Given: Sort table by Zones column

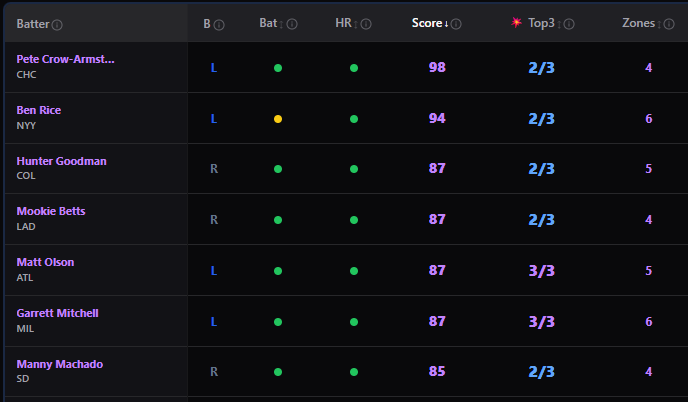Looking at the screenshot, I should point(641,23).
